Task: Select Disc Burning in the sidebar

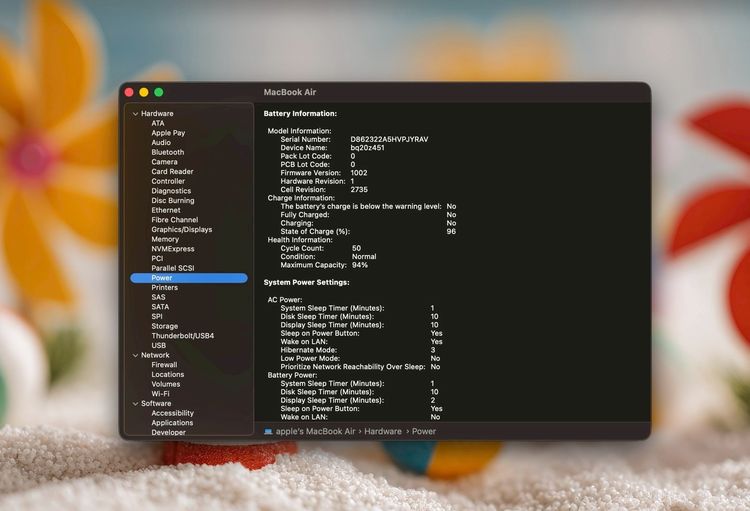Action: click(173, 200)
